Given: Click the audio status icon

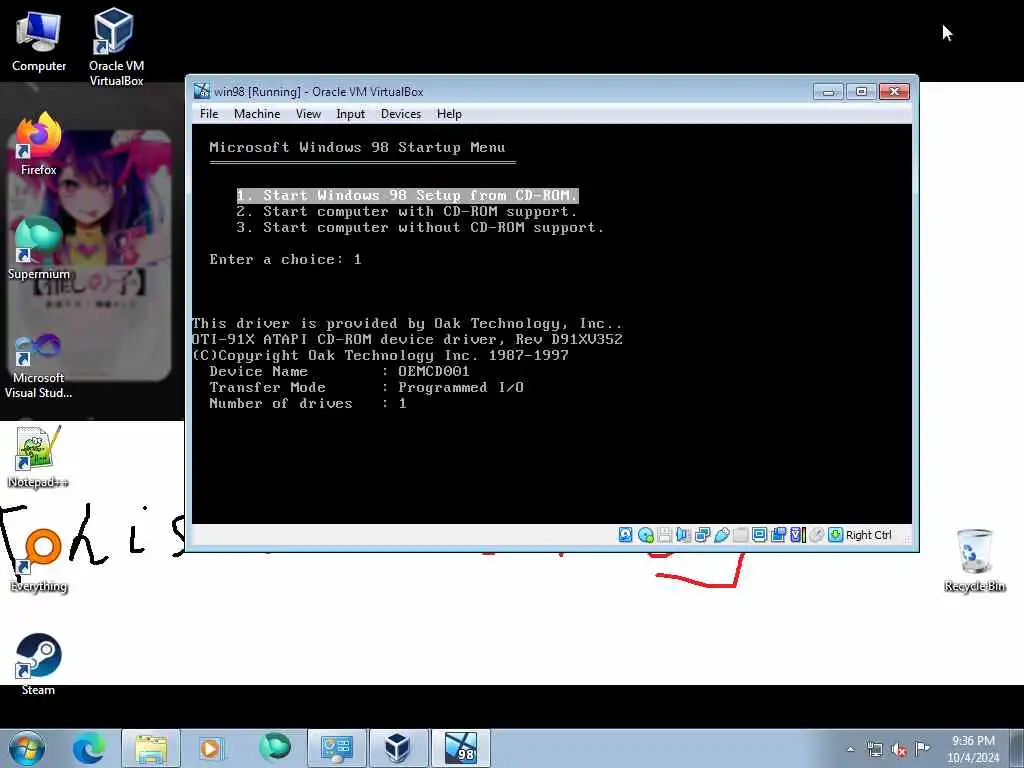Looking at the screenshot, I should [x=683, y=535].
